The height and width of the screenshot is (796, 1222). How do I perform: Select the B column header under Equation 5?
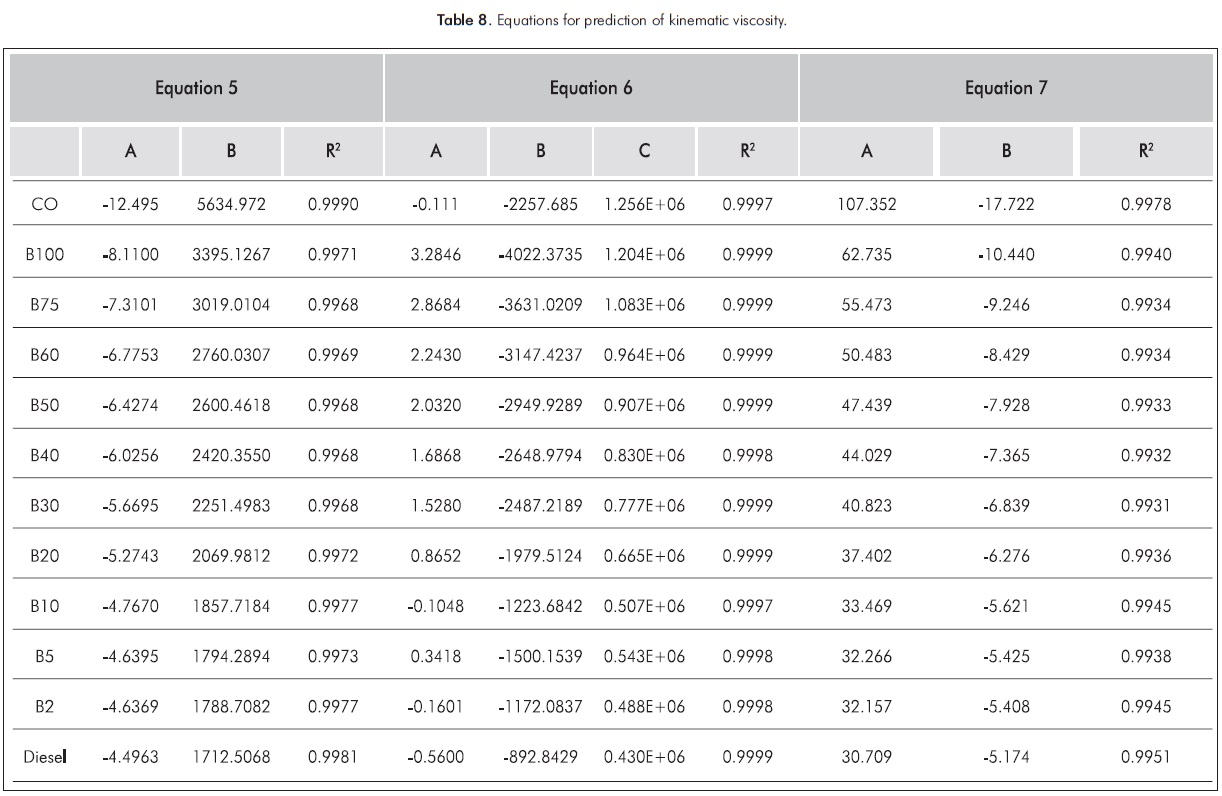coord(231,152)
